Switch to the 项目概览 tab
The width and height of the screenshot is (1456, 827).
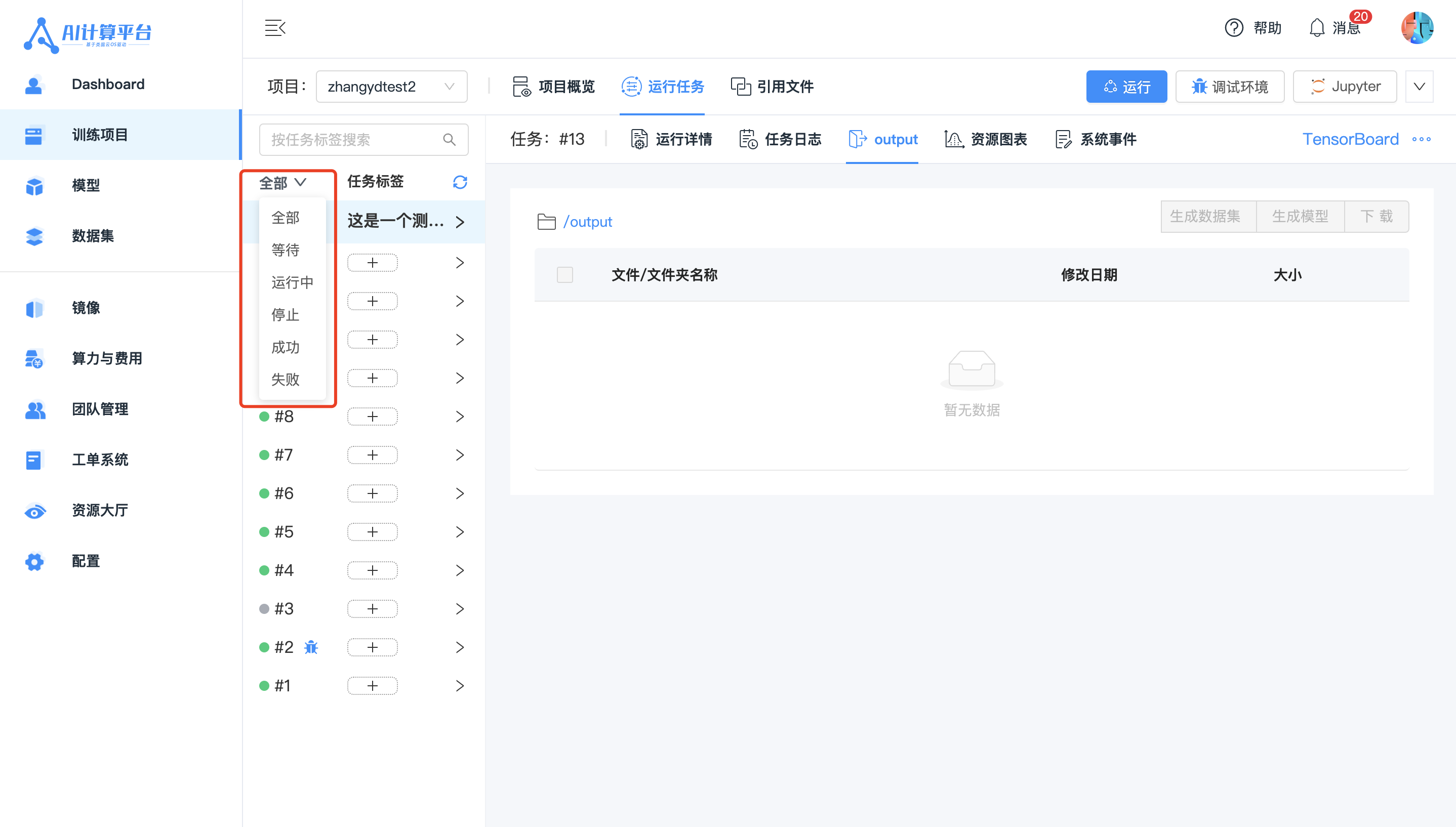(x=553, y=87)
